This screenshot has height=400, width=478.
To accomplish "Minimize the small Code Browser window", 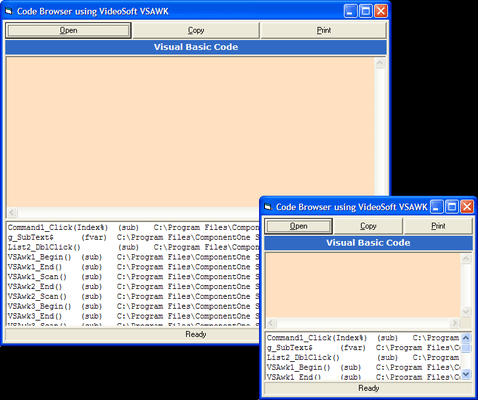I will pos(436,207).
